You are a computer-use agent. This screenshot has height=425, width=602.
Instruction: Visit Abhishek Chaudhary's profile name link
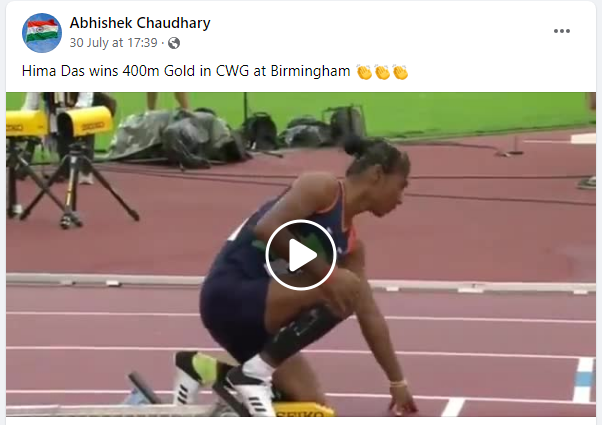(140, 23)
